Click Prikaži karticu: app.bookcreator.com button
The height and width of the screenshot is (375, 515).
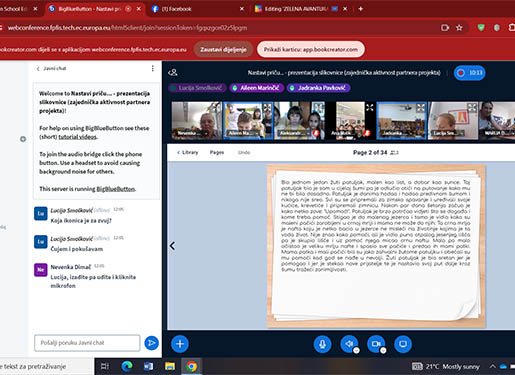point(311,49)
